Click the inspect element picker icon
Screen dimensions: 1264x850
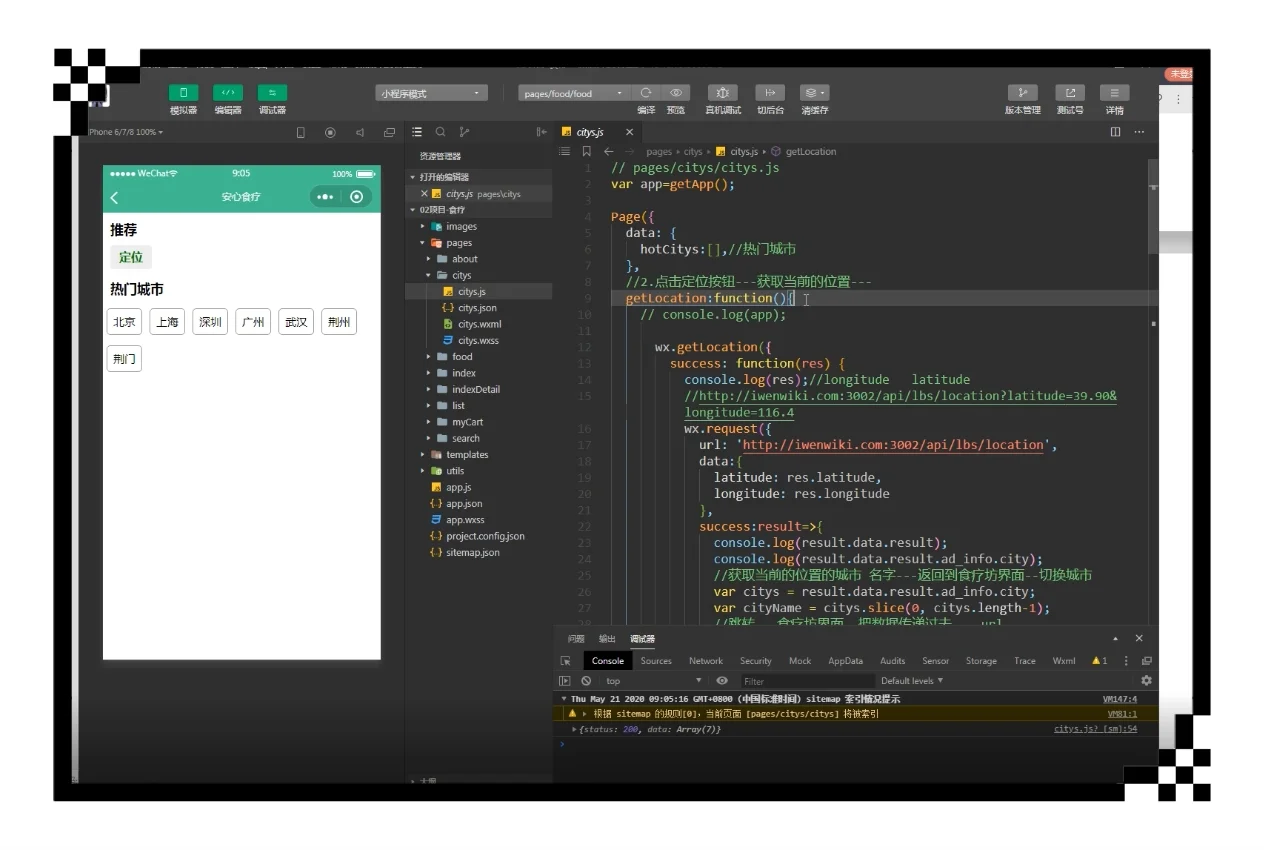(x=565, y=661)
